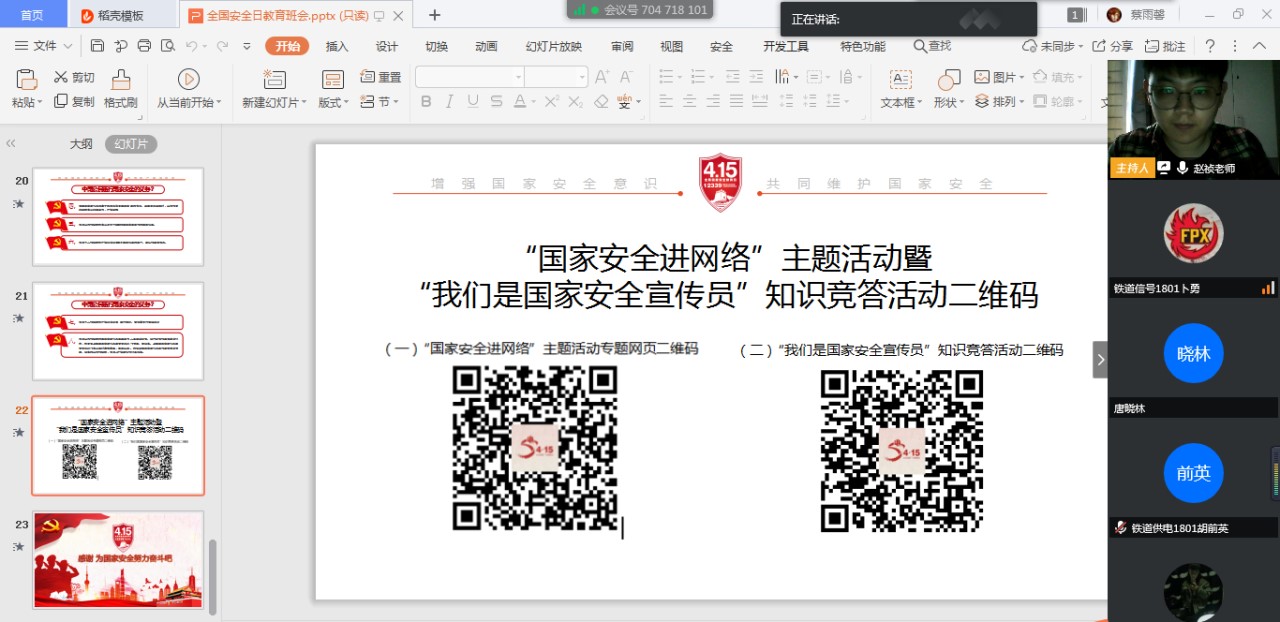The width and height of the screenshot is (1280, 622).
Task: Open the File (文件) menu dropdown
Action: 45,46
